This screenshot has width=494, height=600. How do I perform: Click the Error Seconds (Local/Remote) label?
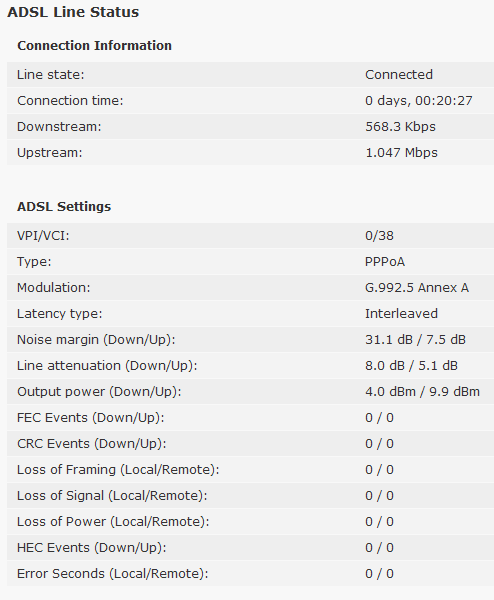tap(113, 574)
